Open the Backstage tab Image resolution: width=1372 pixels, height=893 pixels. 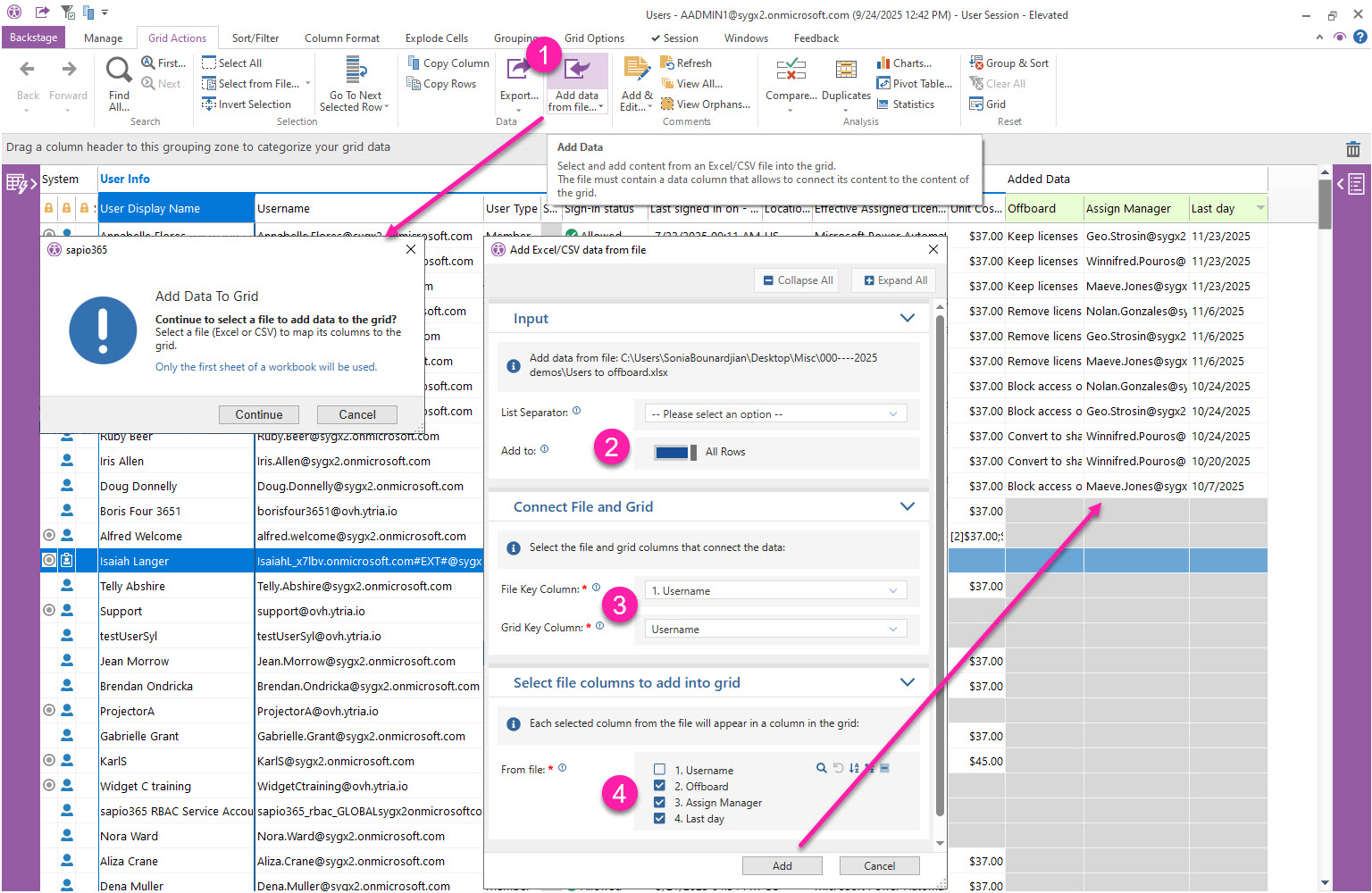[34, 38]
